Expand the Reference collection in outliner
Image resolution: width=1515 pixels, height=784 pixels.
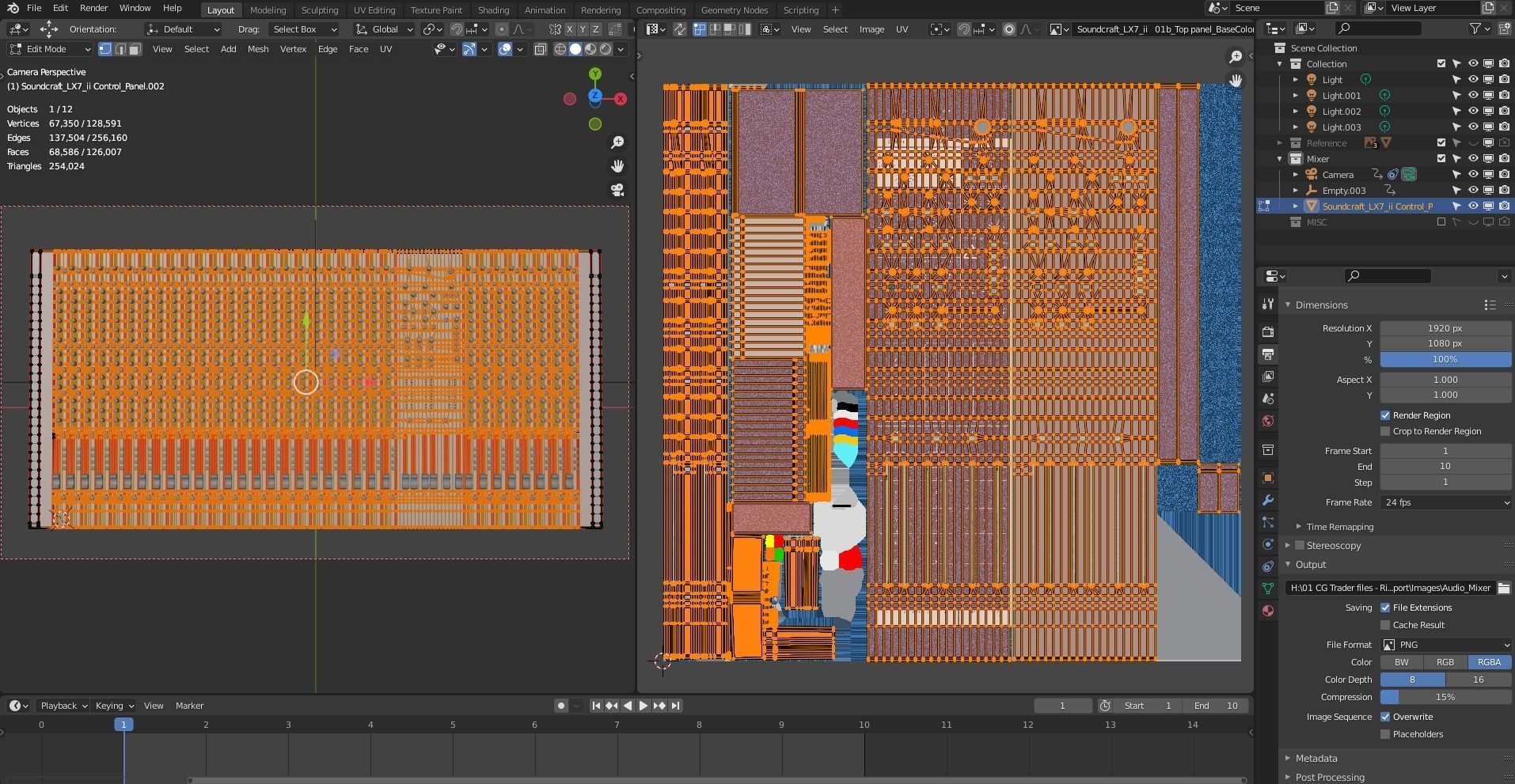coord(1280,143)
